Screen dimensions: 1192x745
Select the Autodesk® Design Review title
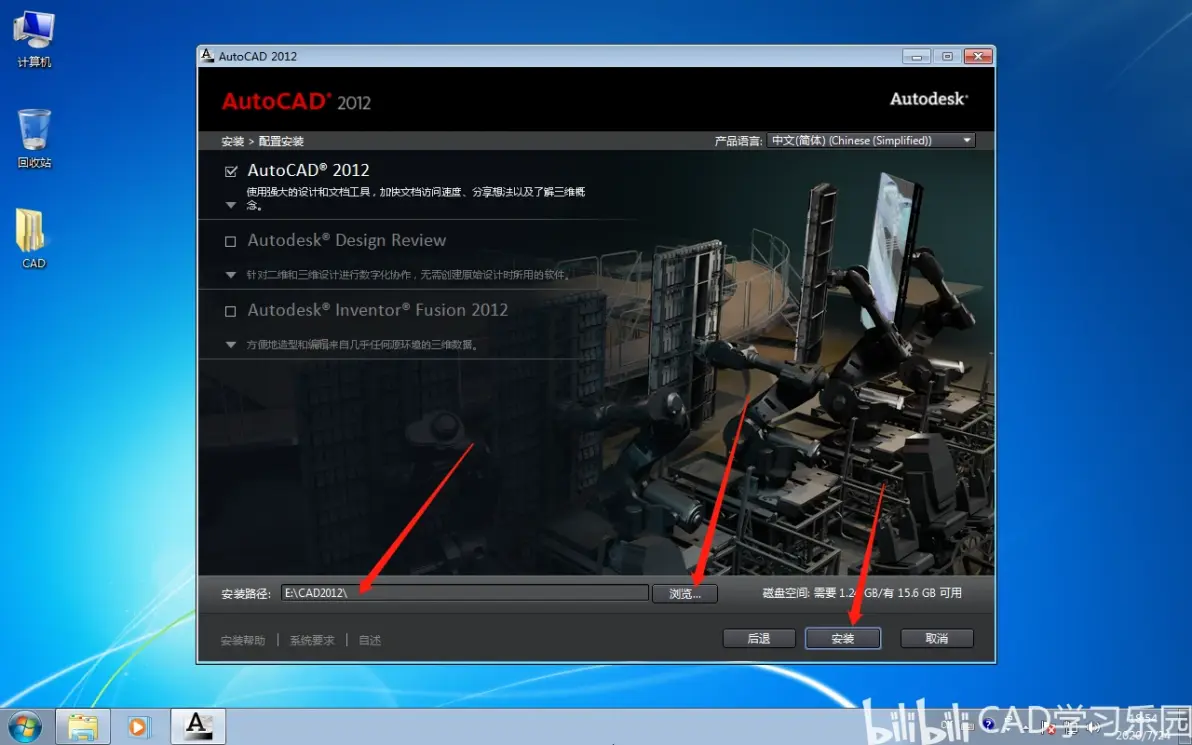347,240
